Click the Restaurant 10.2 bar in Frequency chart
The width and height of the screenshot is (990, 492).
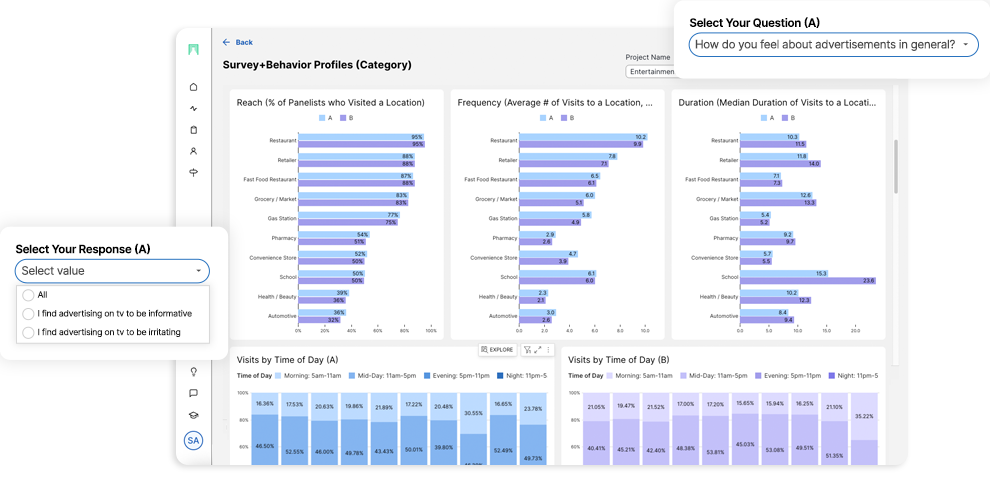point(583,137)
